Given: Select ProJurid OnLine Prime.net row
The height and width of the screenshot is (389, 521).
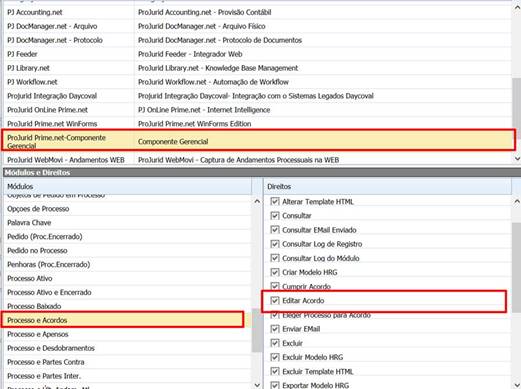Looking at the screenshot, I should (257, 110).
